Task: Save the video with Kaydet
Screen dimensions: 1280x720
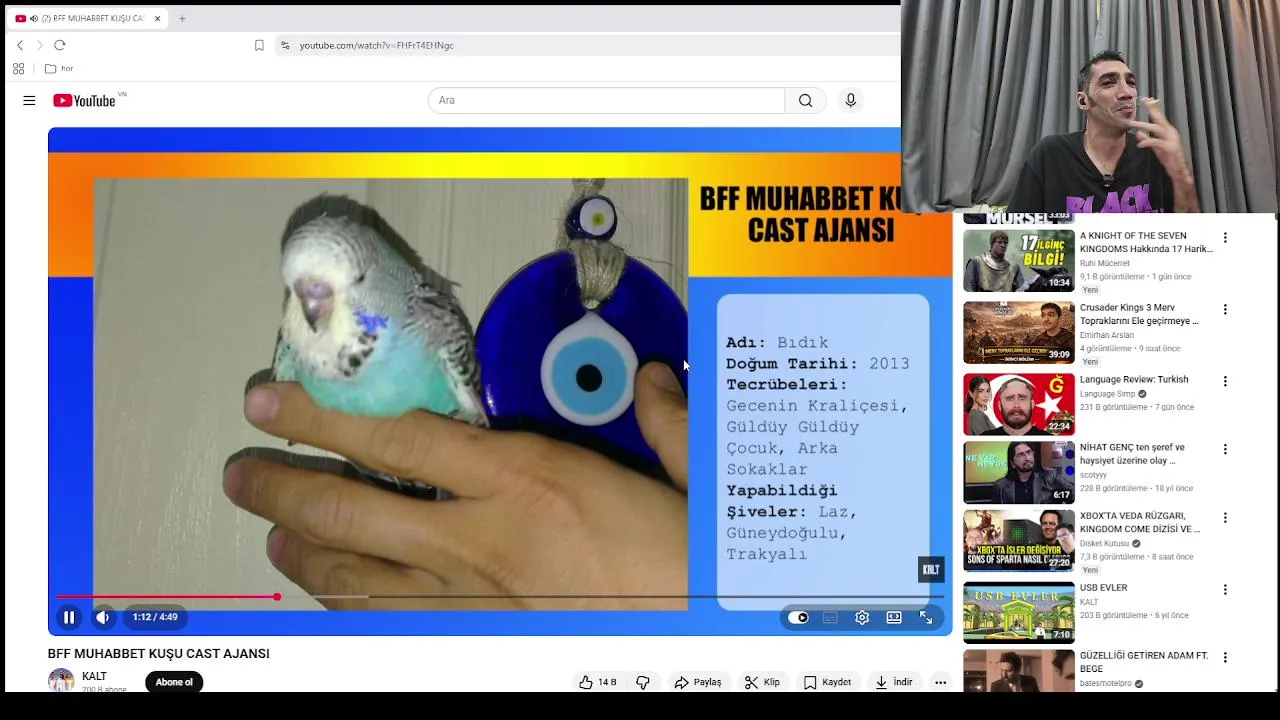Action: (827, 682)
